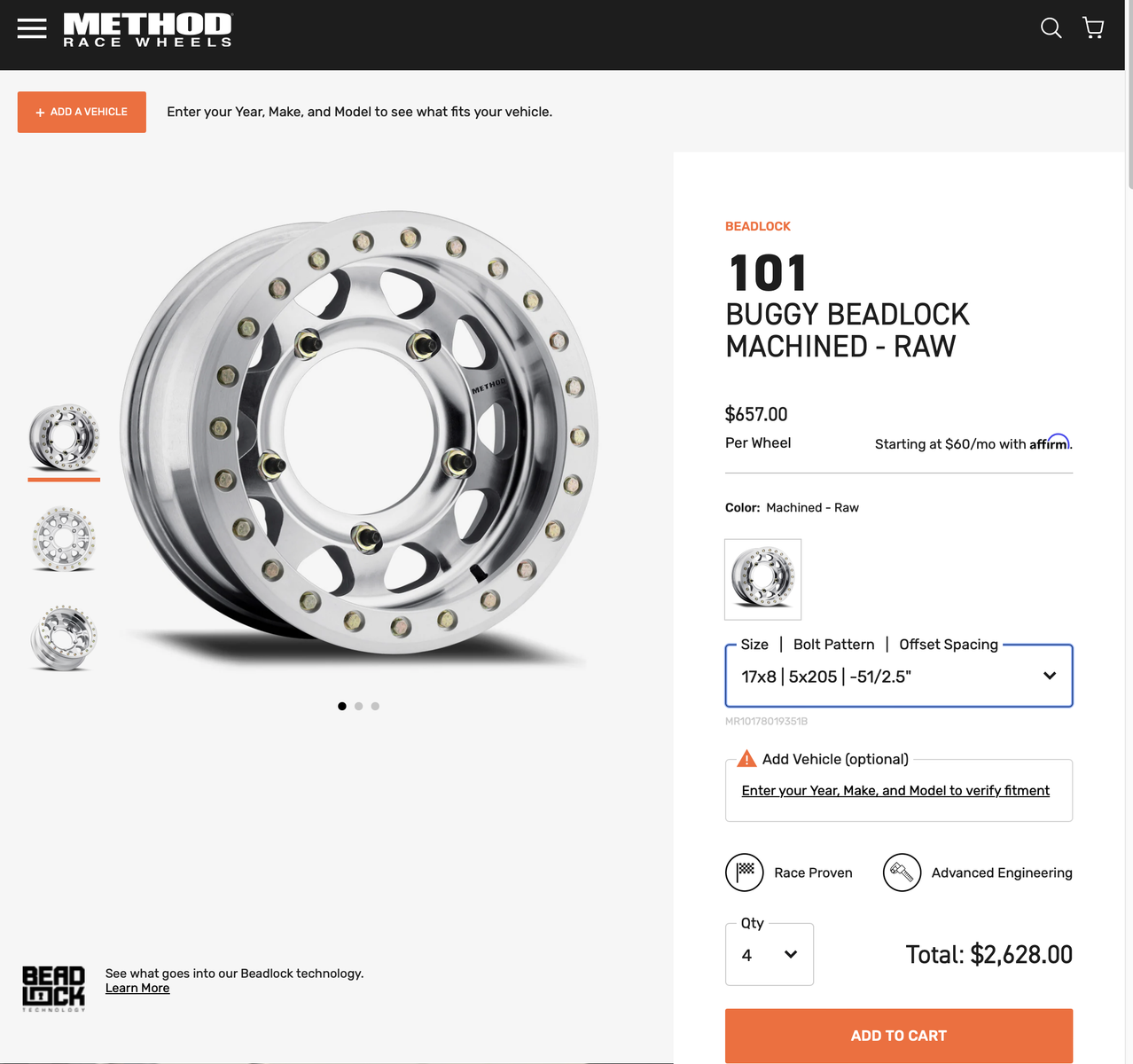Click the Add to Cart button

(899, 1036)
